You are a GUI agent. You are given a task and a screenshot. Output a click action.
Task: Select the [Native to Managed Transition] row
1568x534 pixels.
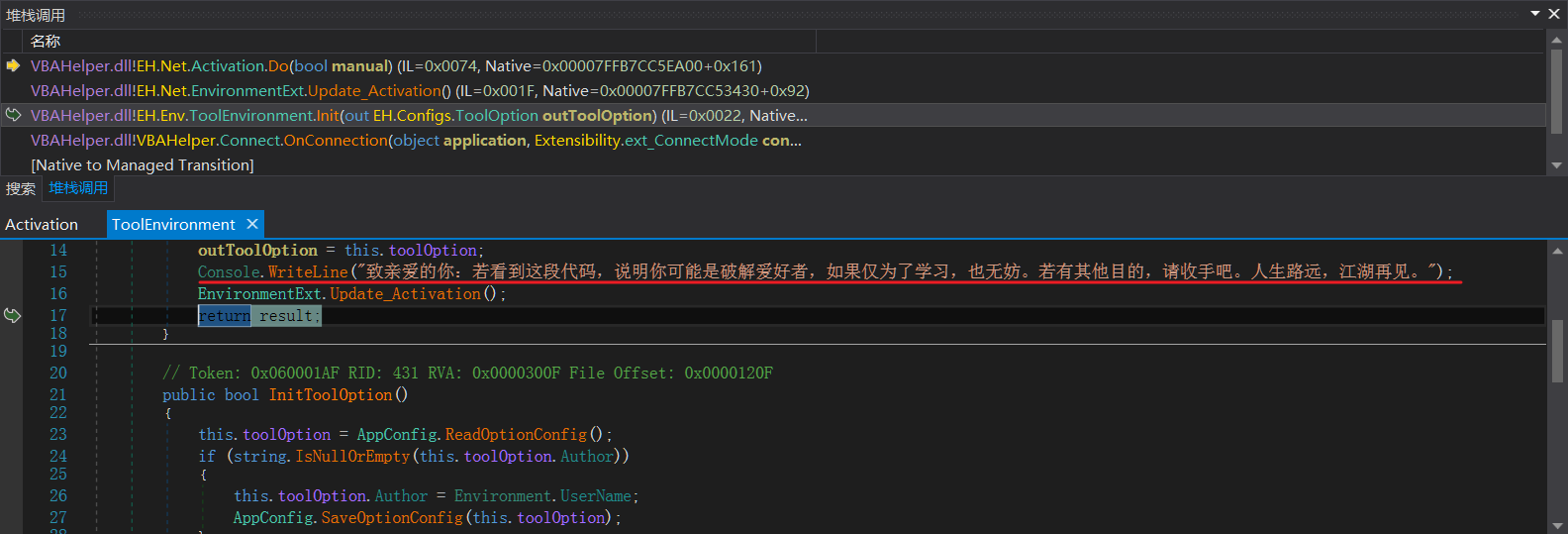pos(773,164)
